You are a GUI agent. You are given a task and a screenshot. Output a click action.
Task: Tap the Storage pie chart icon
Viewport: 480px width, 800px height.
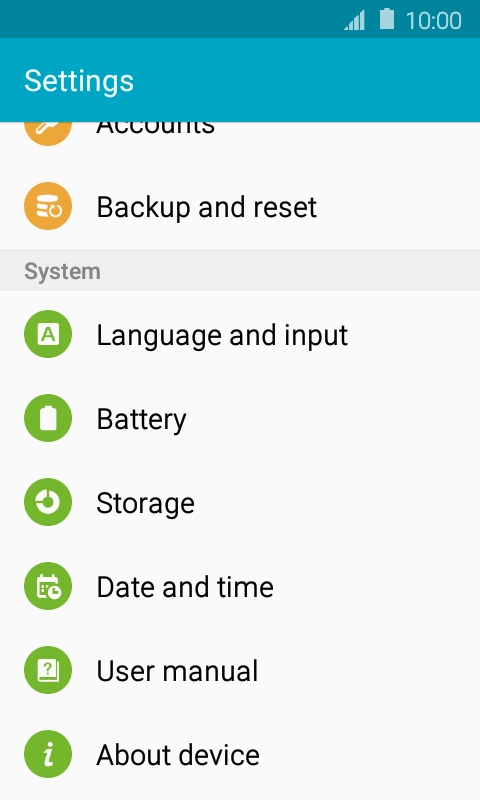pyautogui.click(x=48, y=502)
